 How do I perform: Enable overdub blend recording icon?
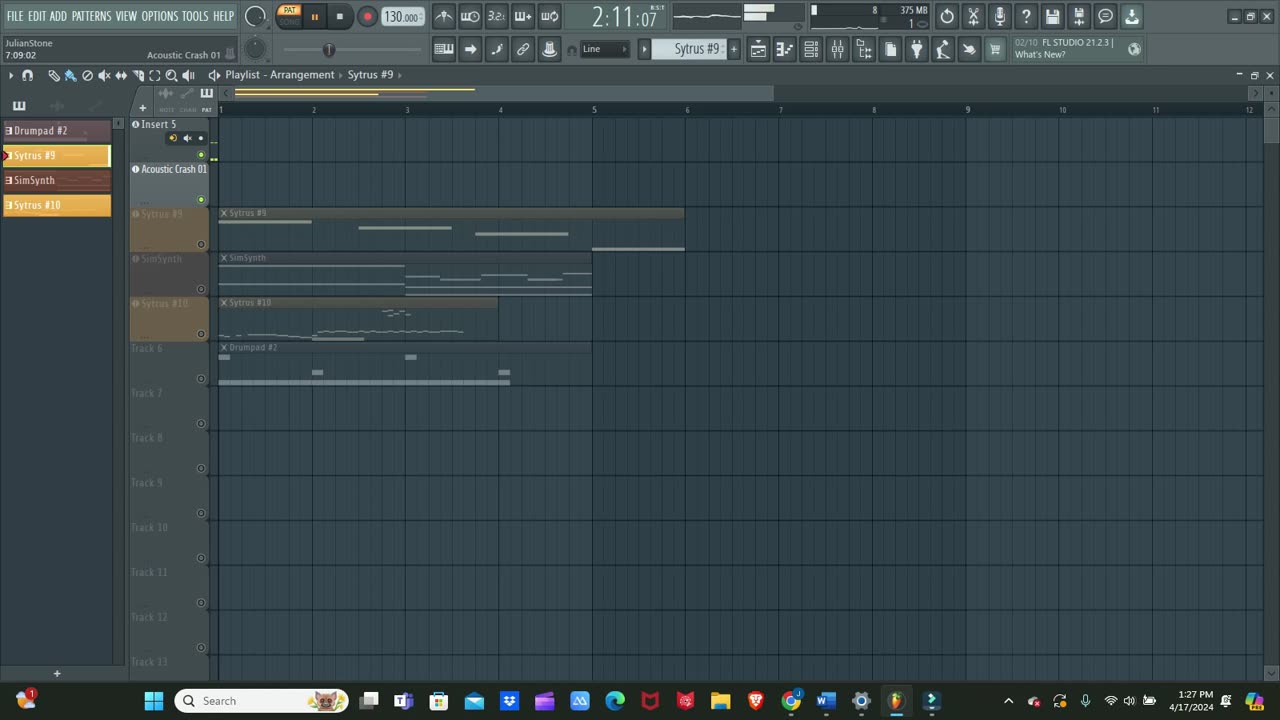(x=523, y=16)
